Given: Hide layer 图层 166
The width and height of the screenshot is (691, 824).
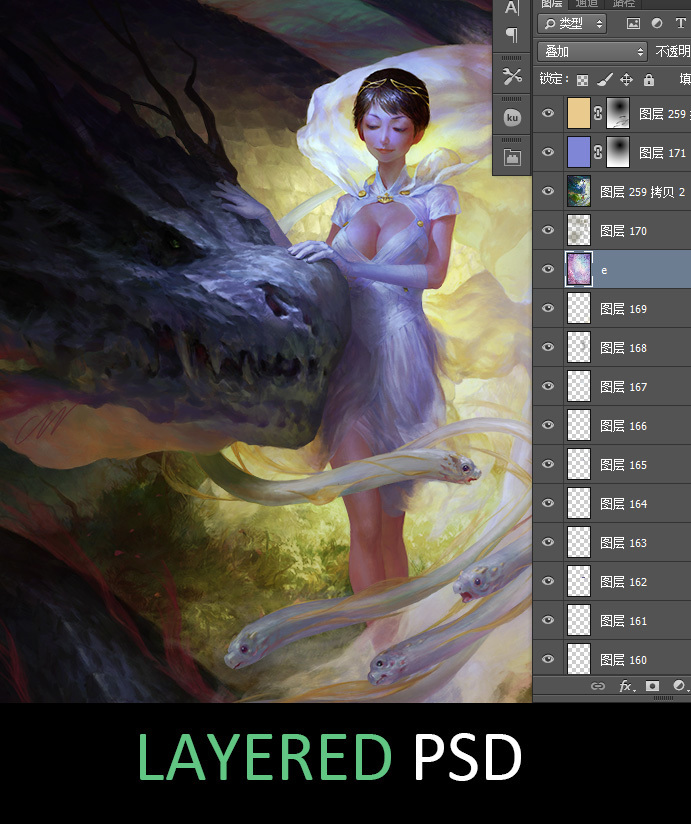Looking at the screenshot, I should coord(548,425).
